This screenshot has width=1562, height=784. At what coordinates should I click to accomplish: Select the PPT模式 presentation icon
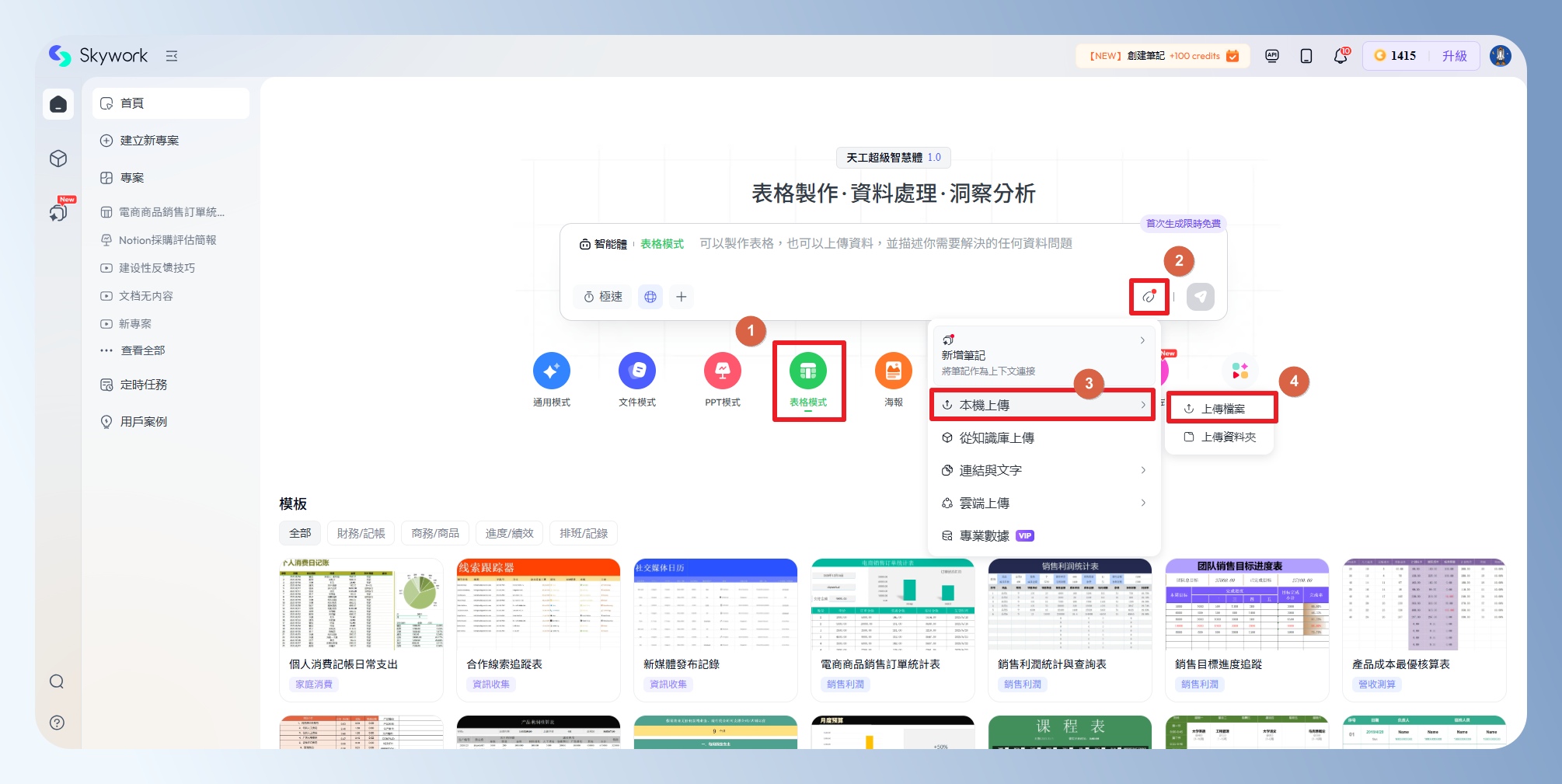click(722, 371)
